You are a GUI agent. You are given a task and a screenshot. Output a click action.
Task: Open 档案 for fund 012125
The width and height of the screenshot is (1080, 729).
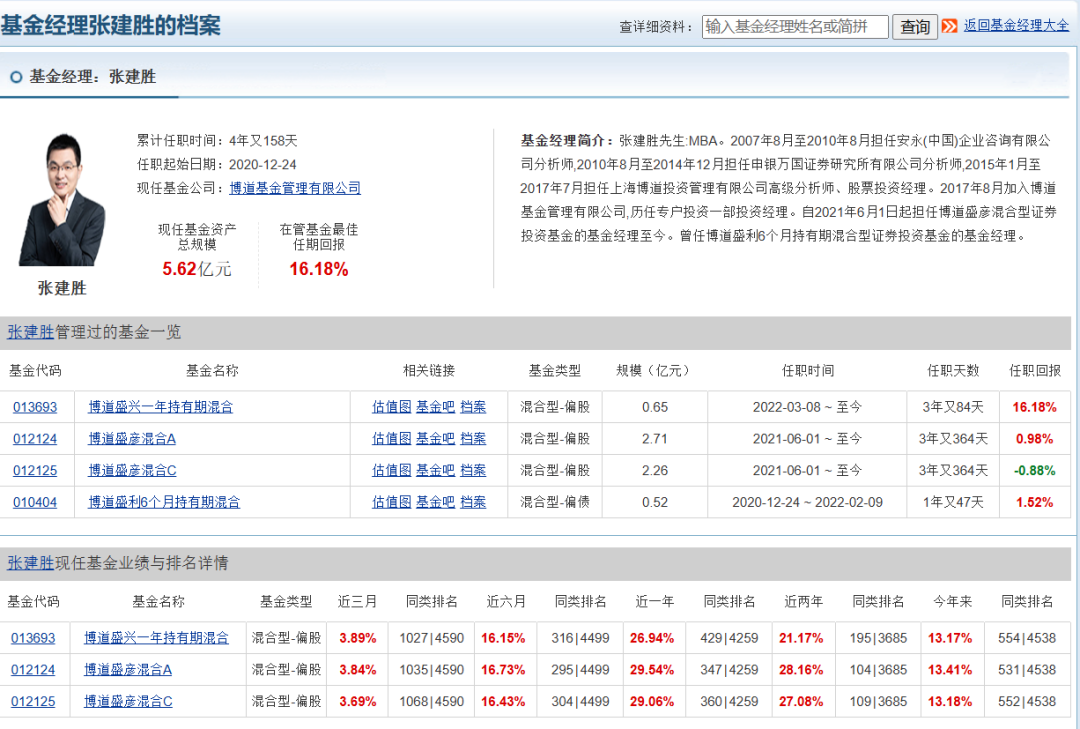coord(473,471)
